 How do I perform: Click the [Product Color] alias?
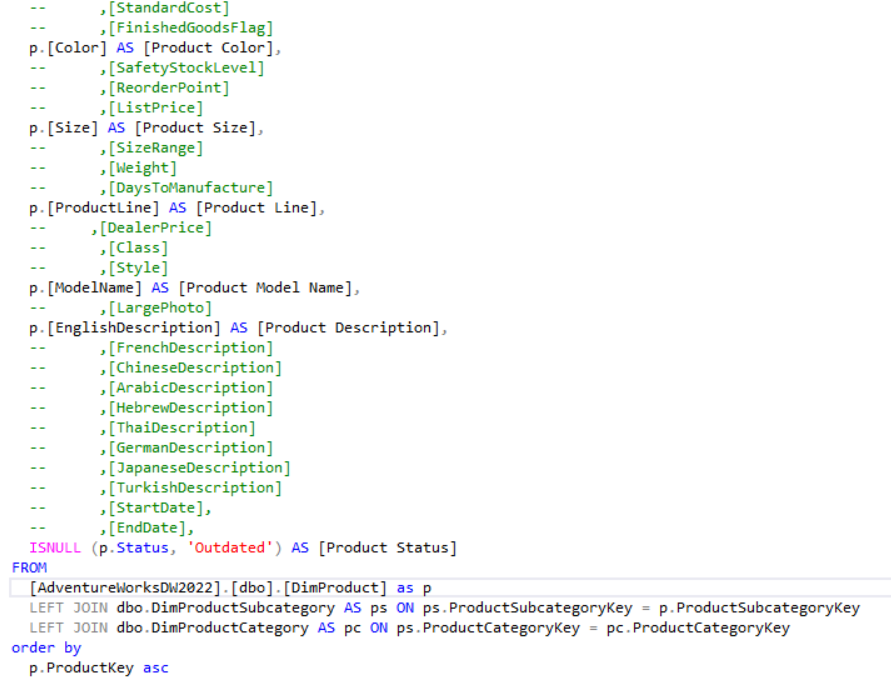click(x=208, y=48)
